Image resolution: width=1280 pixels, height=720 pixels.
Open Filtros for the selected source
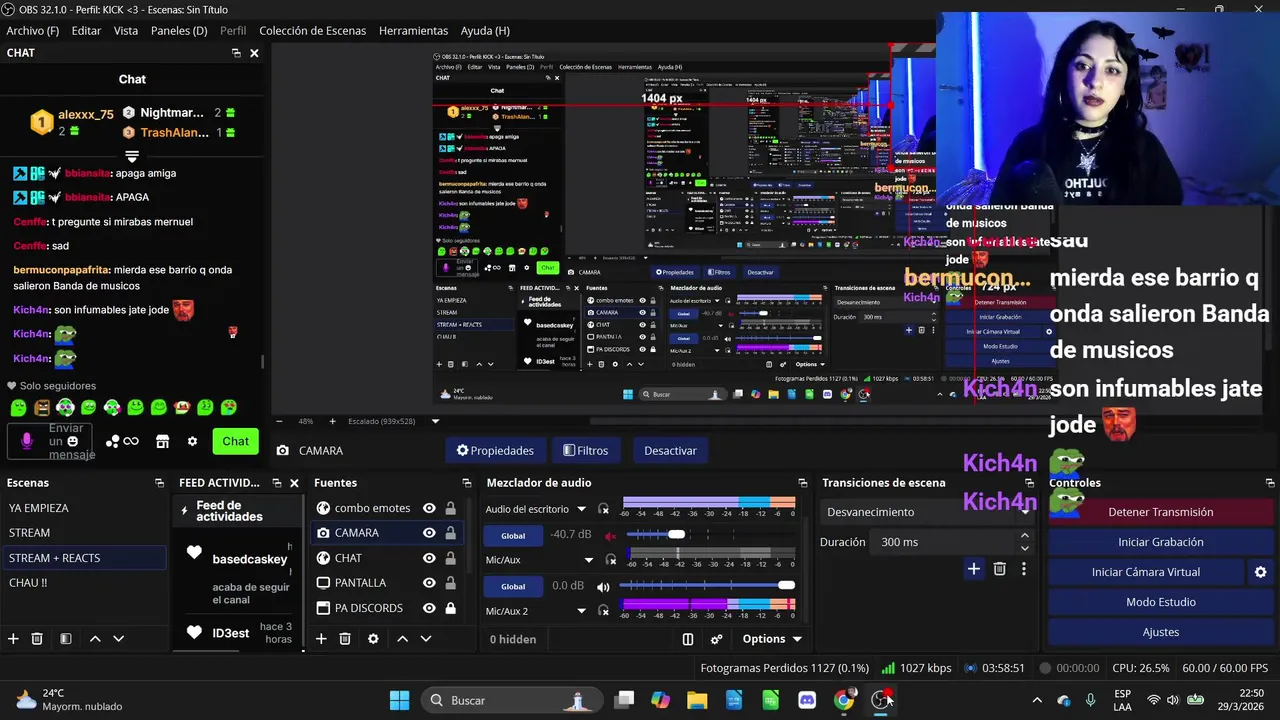(x=586, y=451)
